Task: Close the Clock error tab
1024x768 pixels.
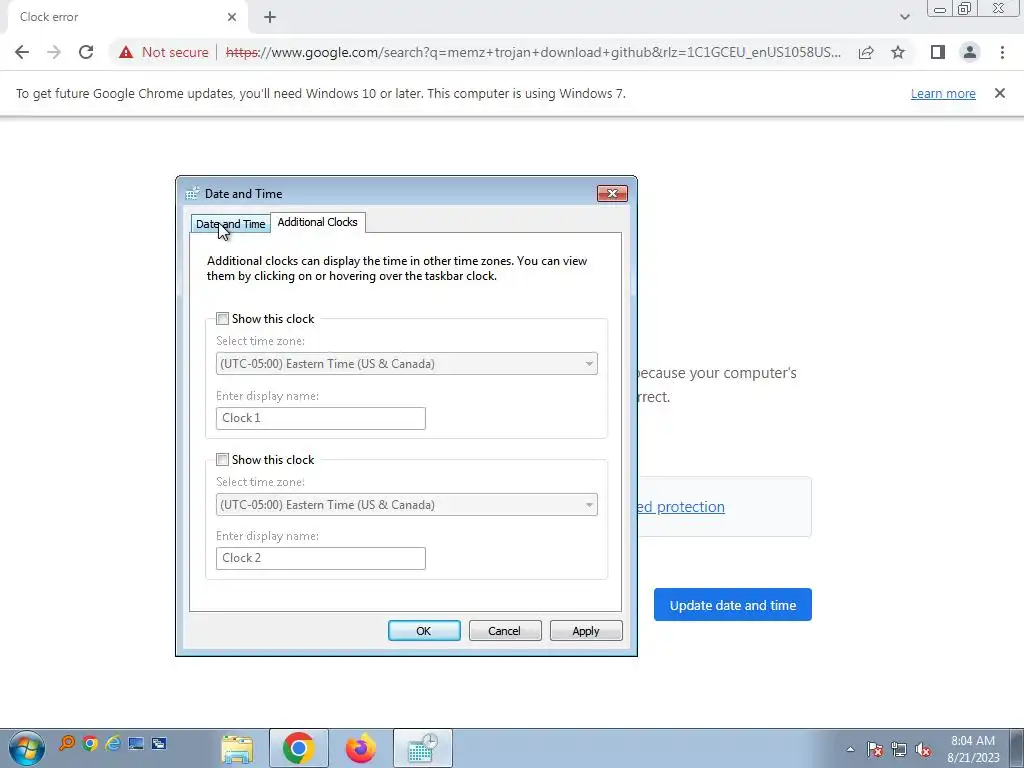Action: pos(232,18)
